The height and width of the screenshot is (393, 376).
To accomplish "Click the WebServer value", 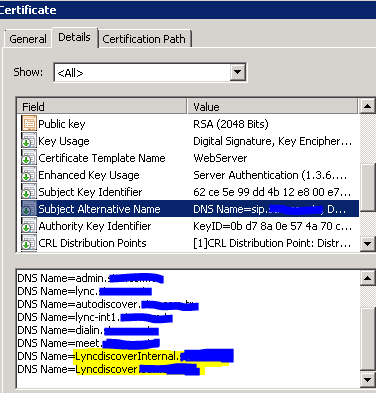I will coord(220,158).
